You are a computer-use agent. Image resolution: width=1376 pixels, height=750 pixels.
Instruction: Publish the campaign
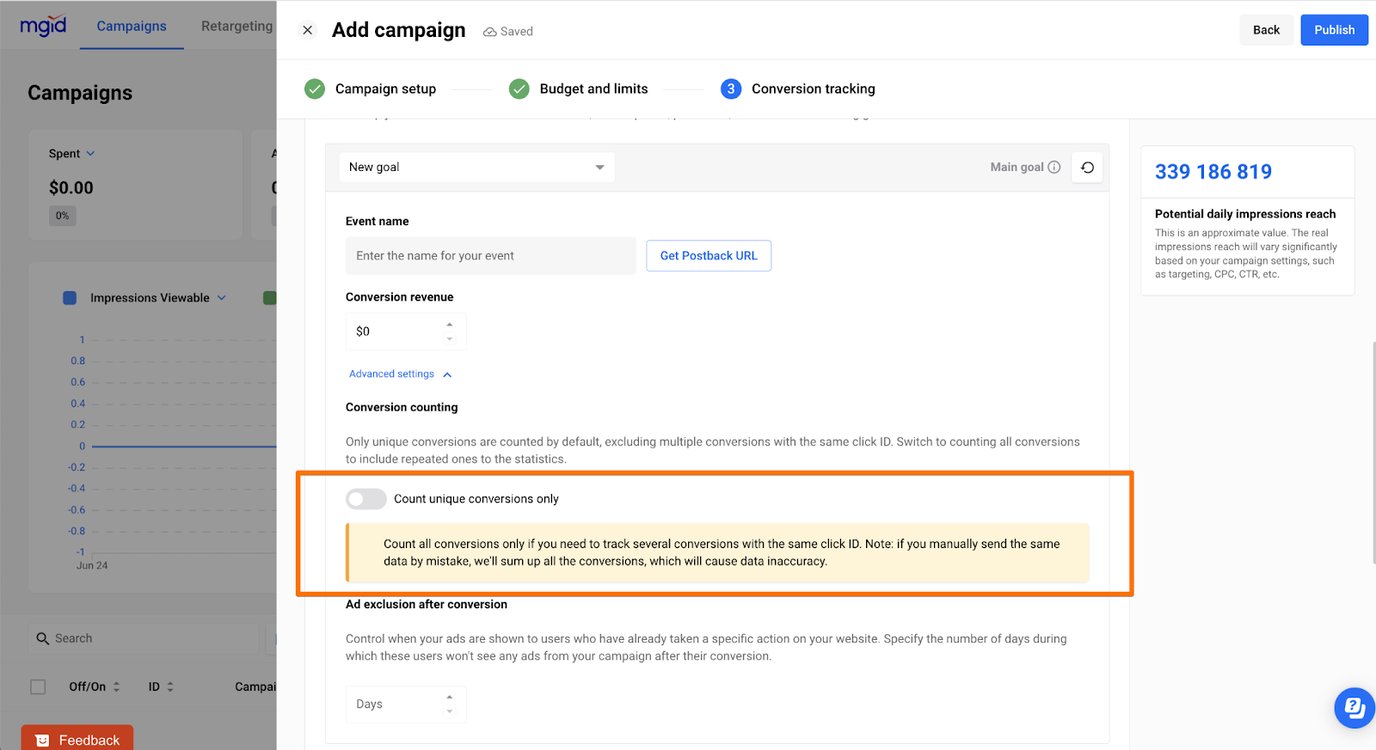[1334, 29]
